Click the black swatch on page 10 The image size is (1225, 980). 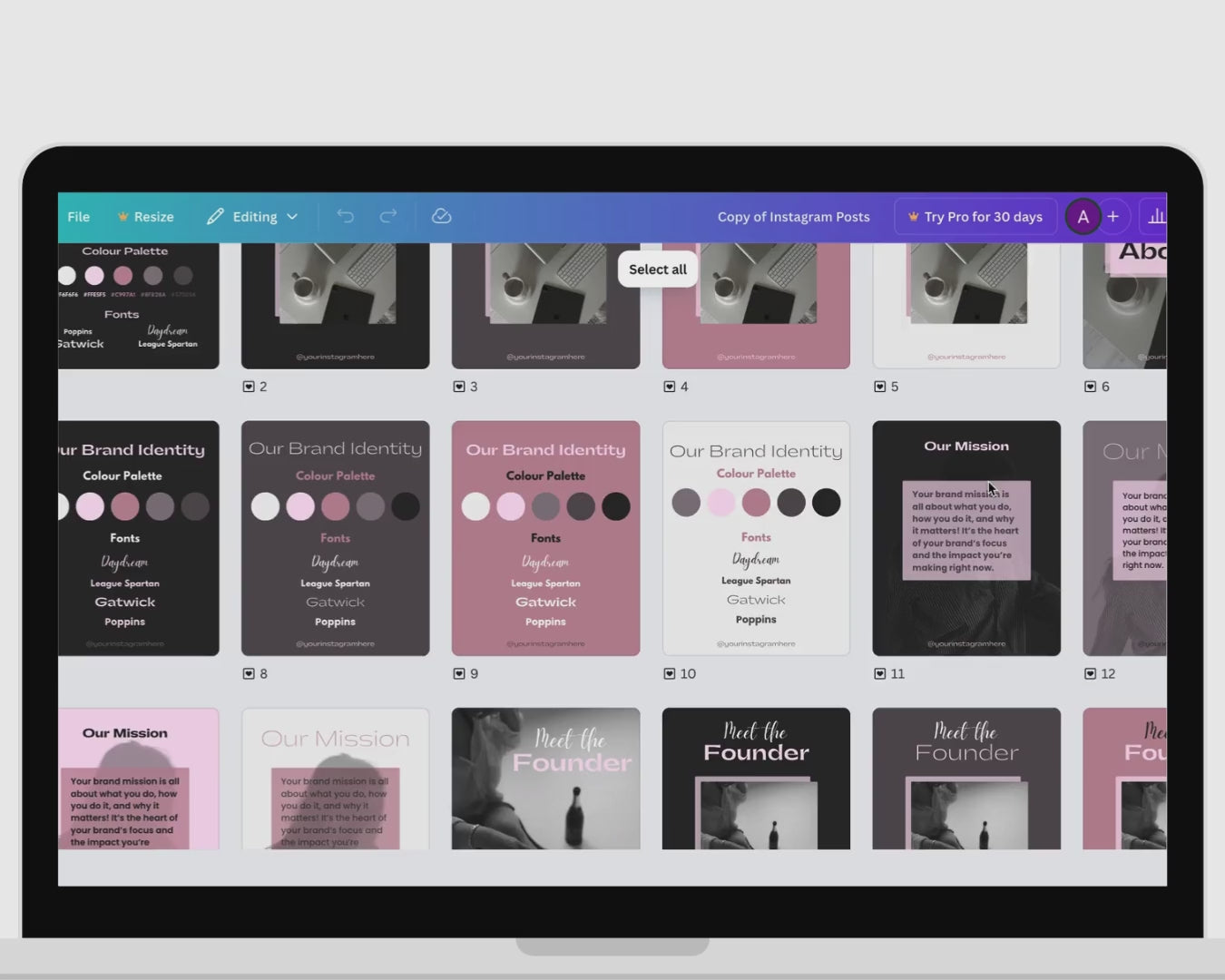point(826,502)
